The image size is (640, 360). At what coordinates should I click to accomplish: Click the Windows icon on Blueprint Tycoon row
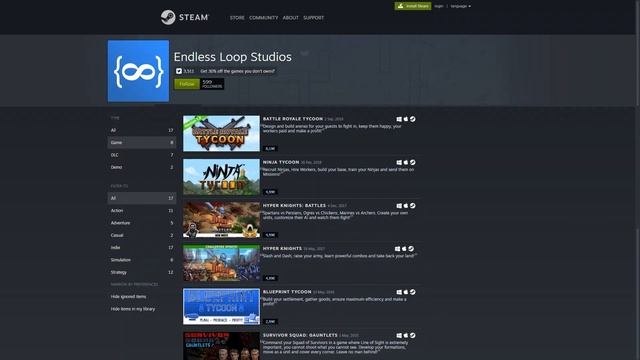(399, 292)
